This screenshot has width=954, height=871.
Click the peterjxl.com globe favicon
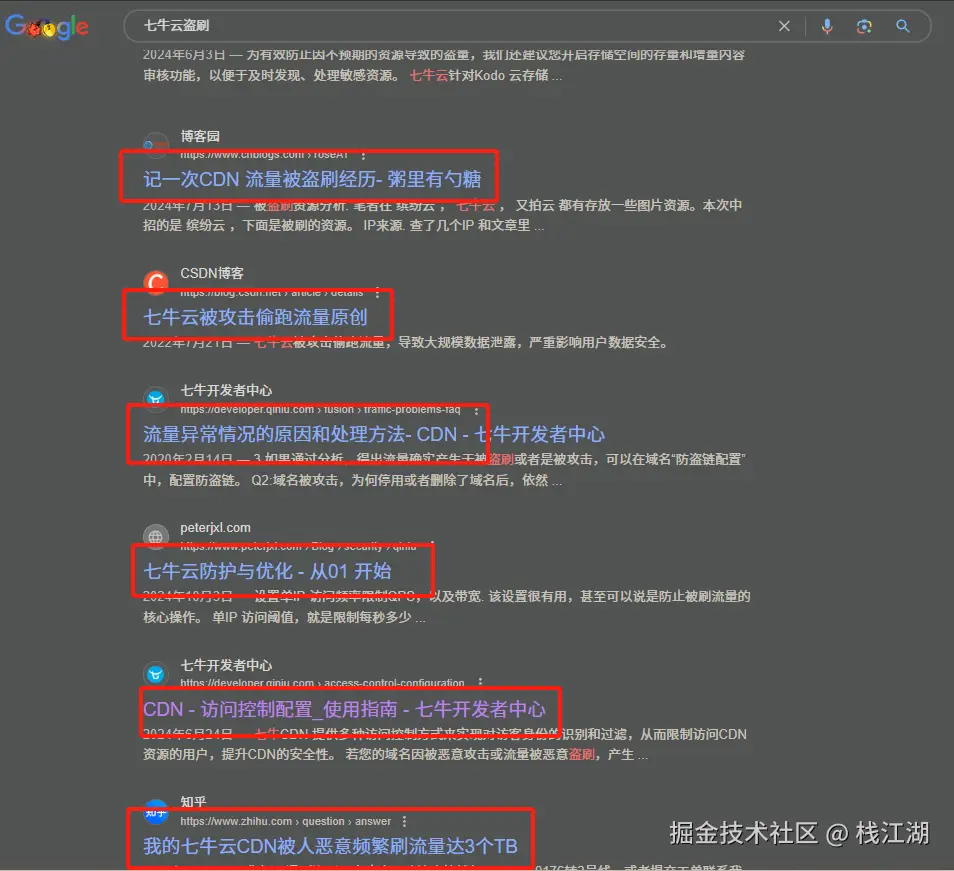pos(156,536)
